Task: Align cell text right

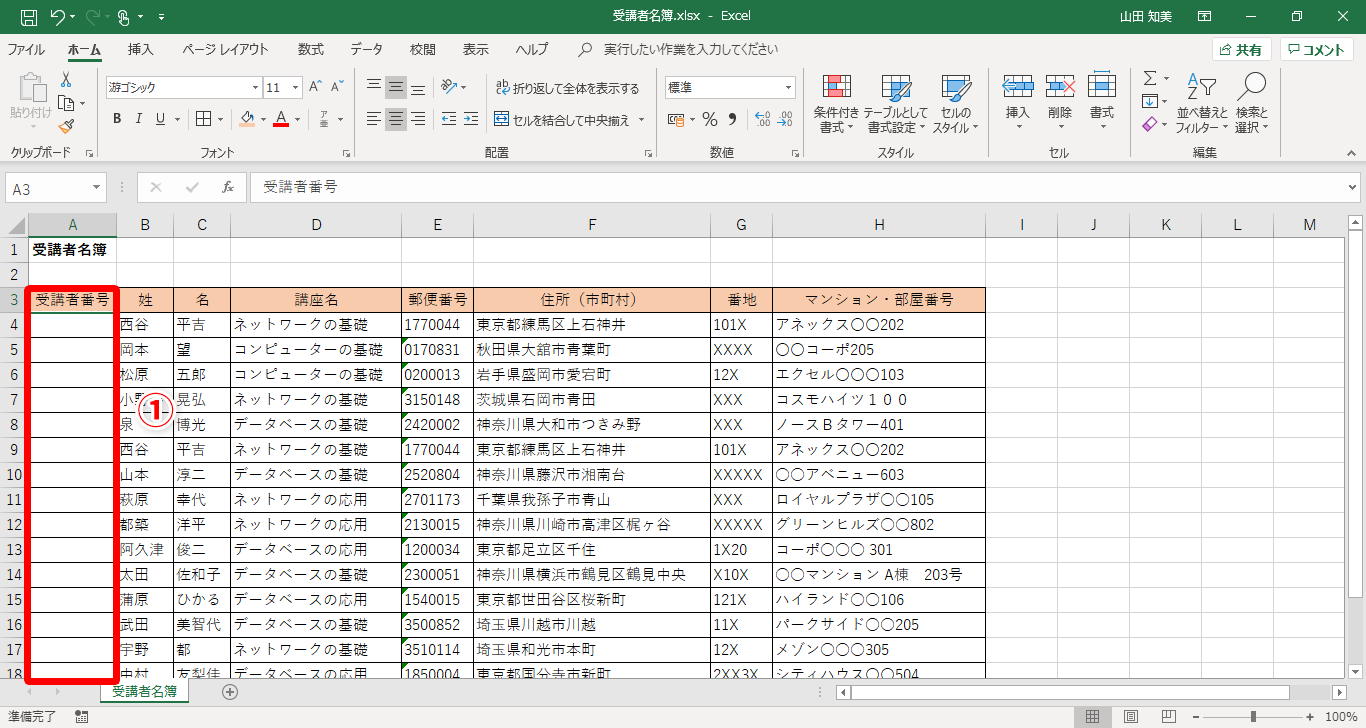Action: coord(418,119)
